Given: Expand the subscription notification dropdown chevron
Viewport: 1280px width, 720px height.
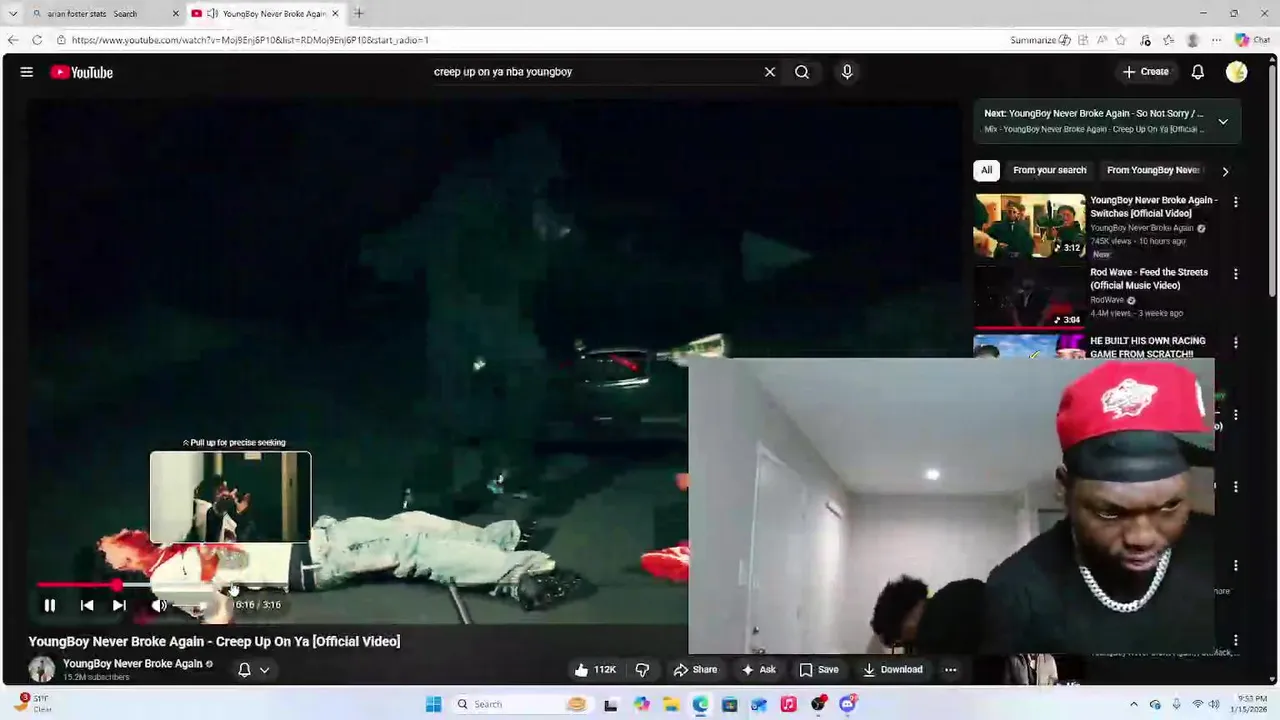Looking at the screenshot, I should (x=265, y=670).
